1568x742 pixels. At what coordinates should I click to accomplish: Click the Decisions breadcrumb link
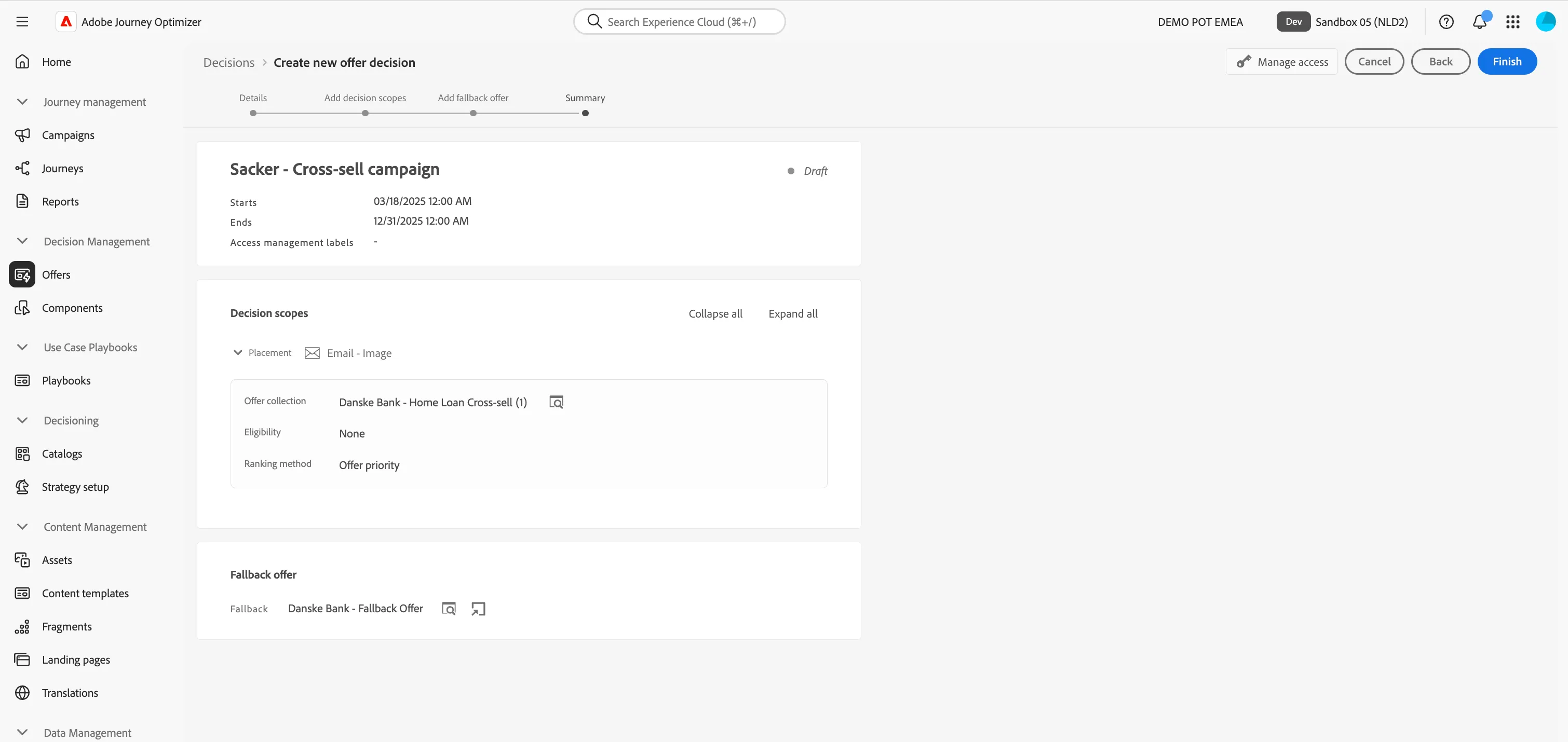(x=229, y=63)
